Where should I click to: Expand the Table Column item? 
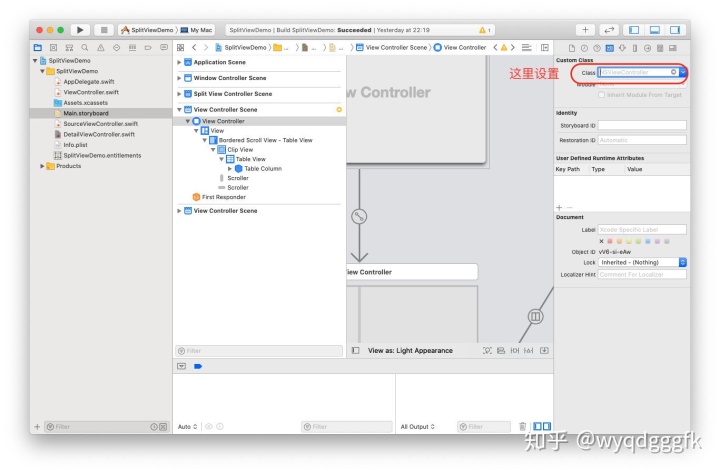pos(230,169)
